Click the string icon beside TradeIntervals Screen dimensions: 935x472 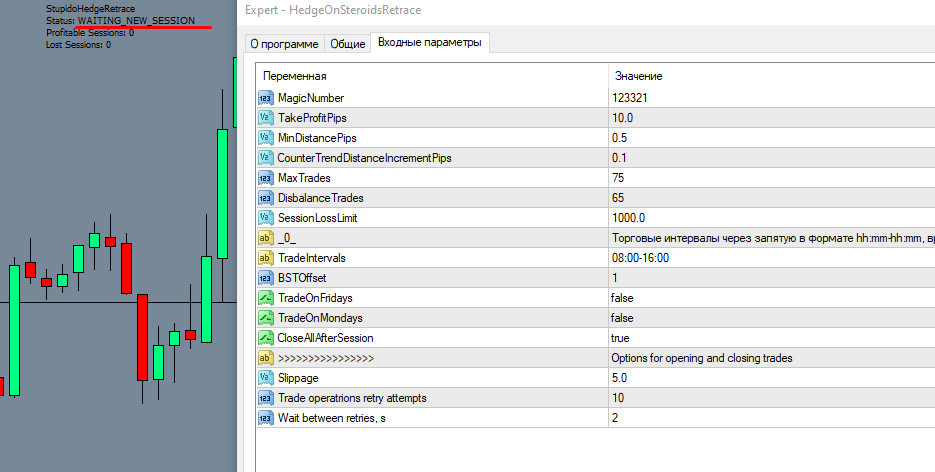click(265, 258)
